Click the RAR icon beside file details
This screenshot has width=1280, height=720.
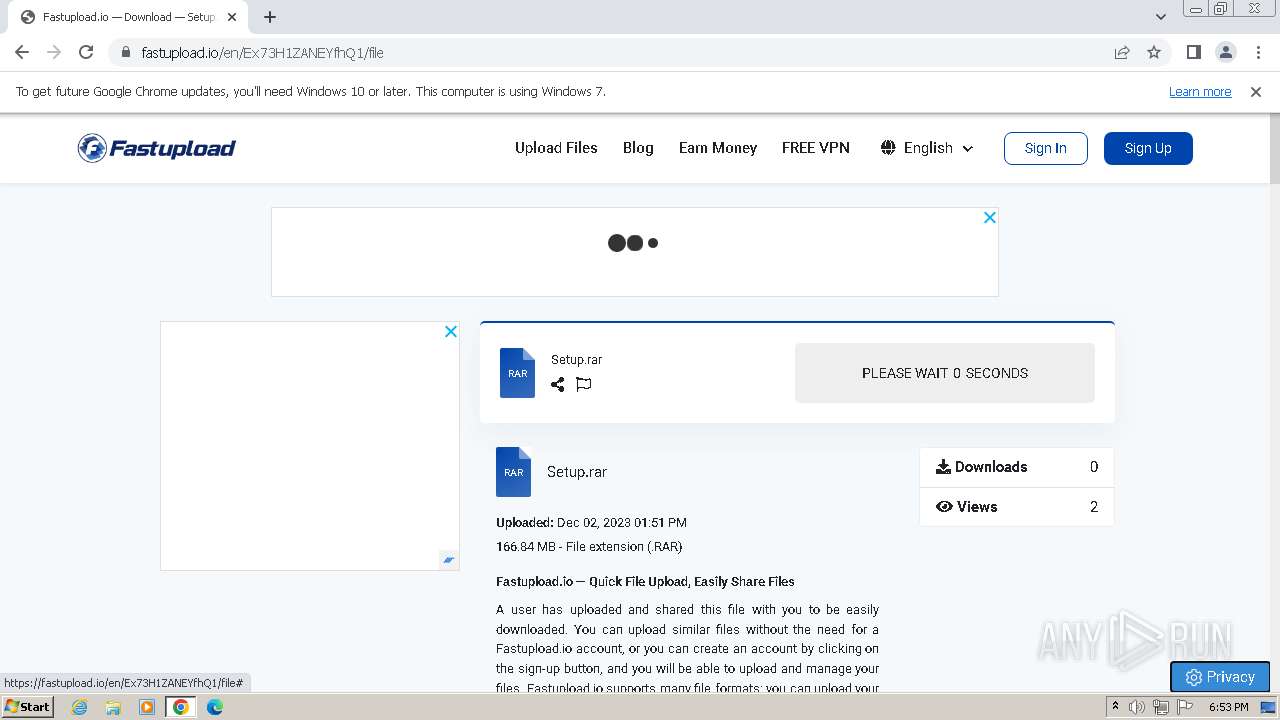tap(513, 472)
